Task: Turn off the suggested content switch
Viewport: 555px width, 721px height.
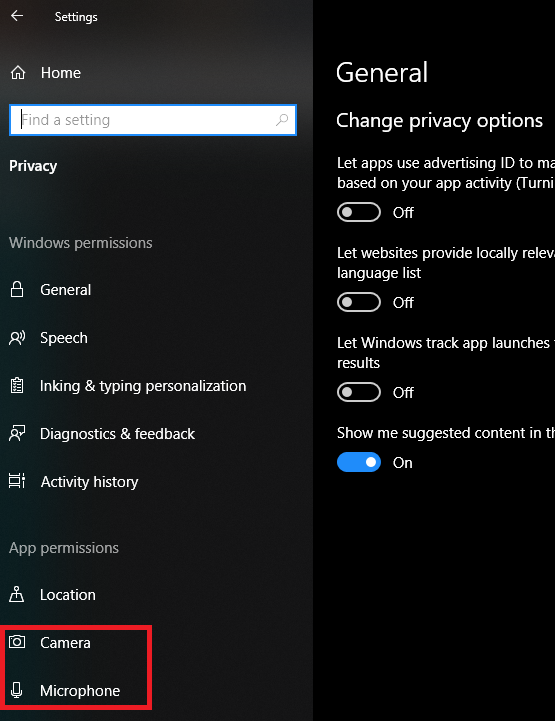Action: 359,462
